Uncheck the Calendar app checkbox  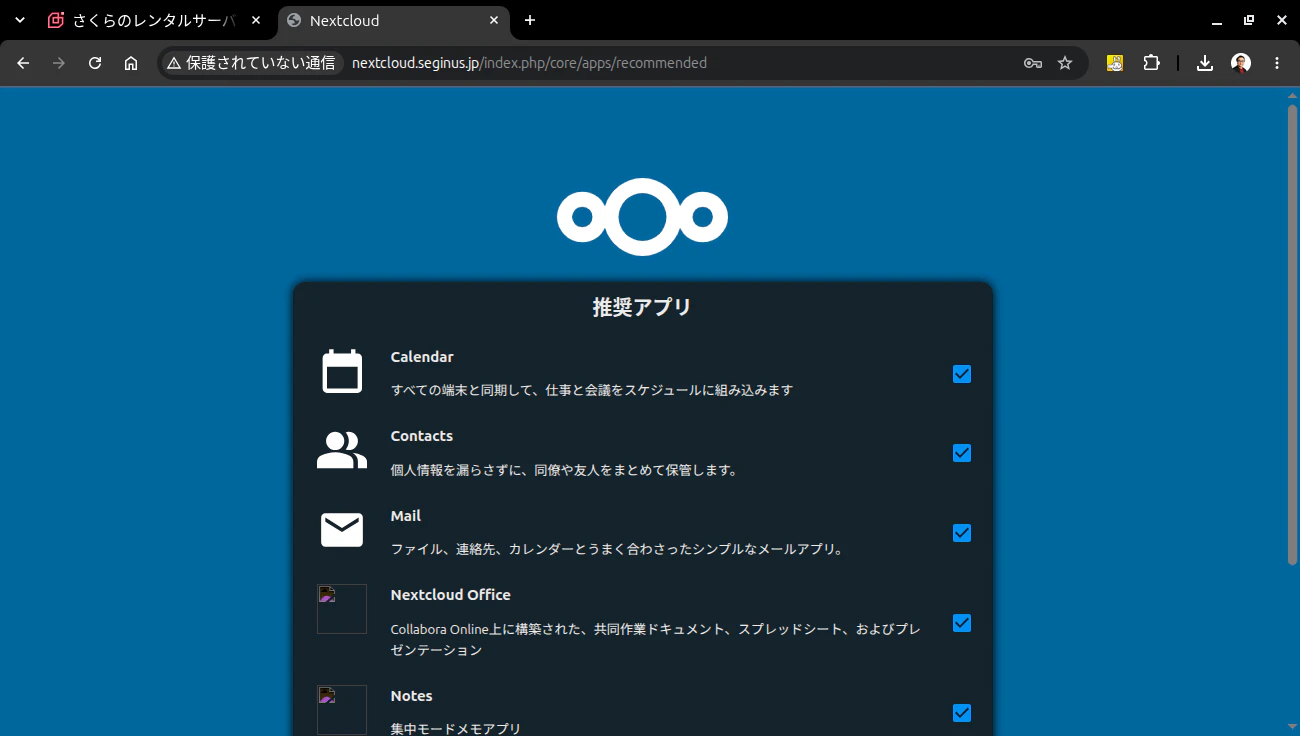click(x=962, y=374)
